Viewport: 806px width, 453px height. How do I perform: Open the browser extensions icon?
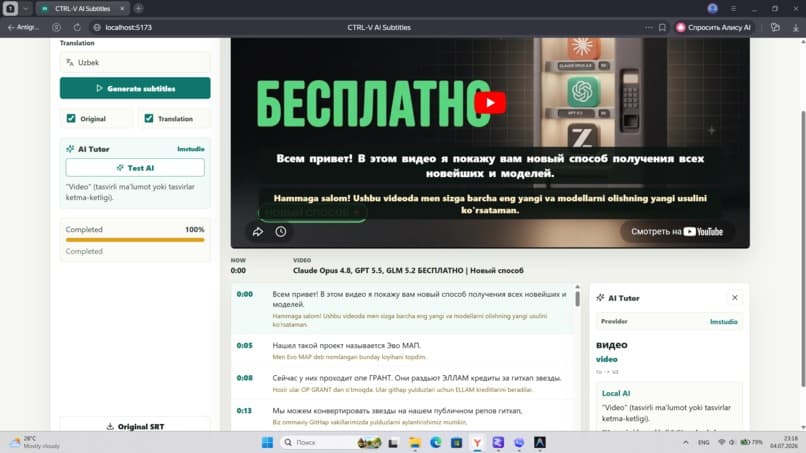click(775, 27)
